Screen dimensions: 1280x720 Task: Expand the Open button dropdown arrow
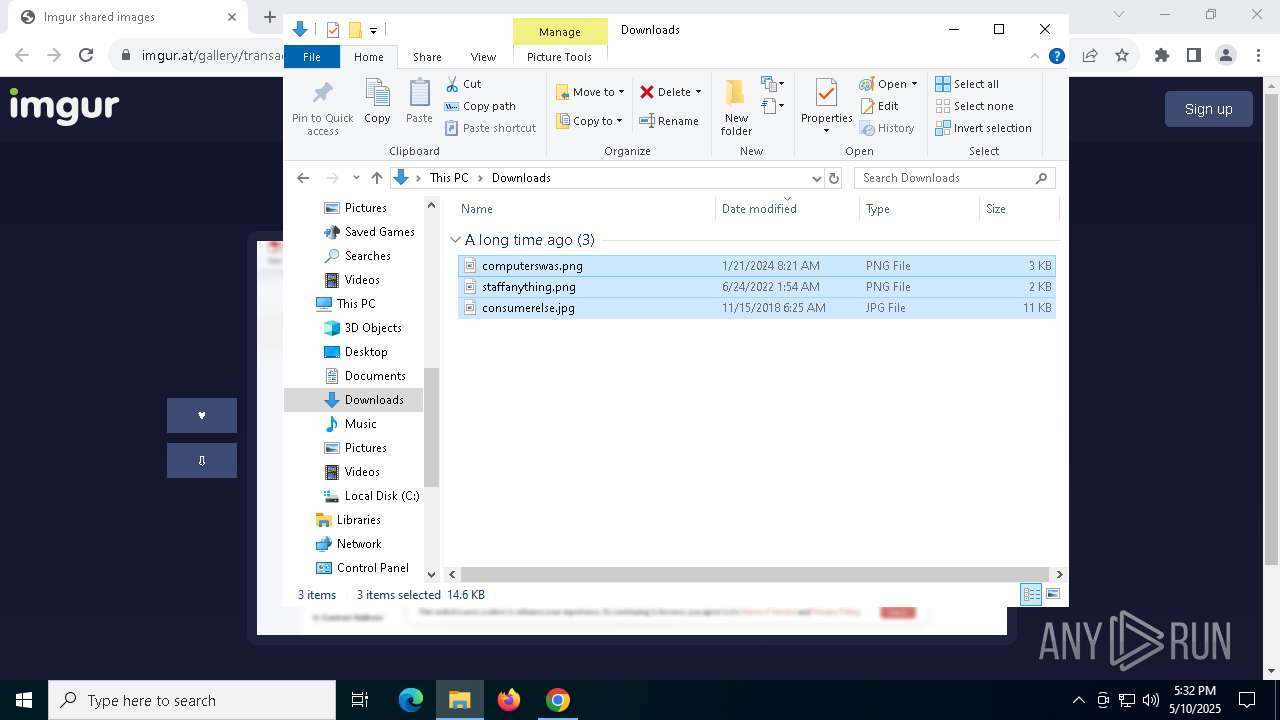(x=914, y=84)
